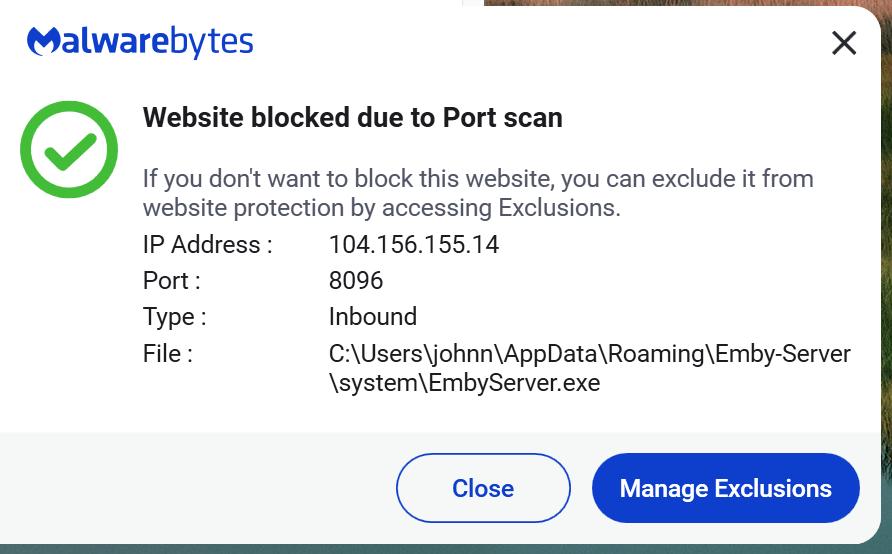Click the 'IP Address :' label

click(207, 245)
